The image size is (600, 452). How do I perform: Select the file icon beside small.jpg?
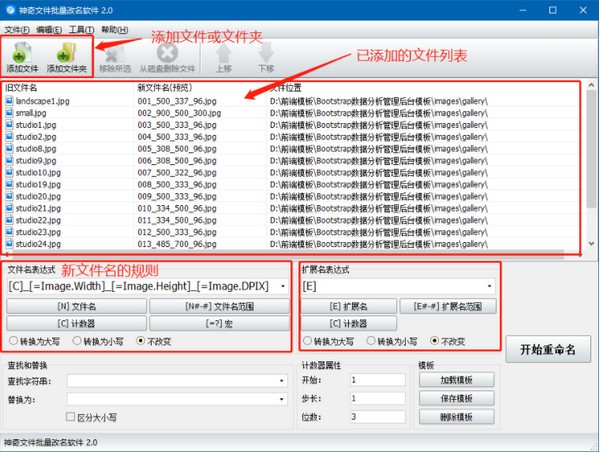click(x=10, y=113)
